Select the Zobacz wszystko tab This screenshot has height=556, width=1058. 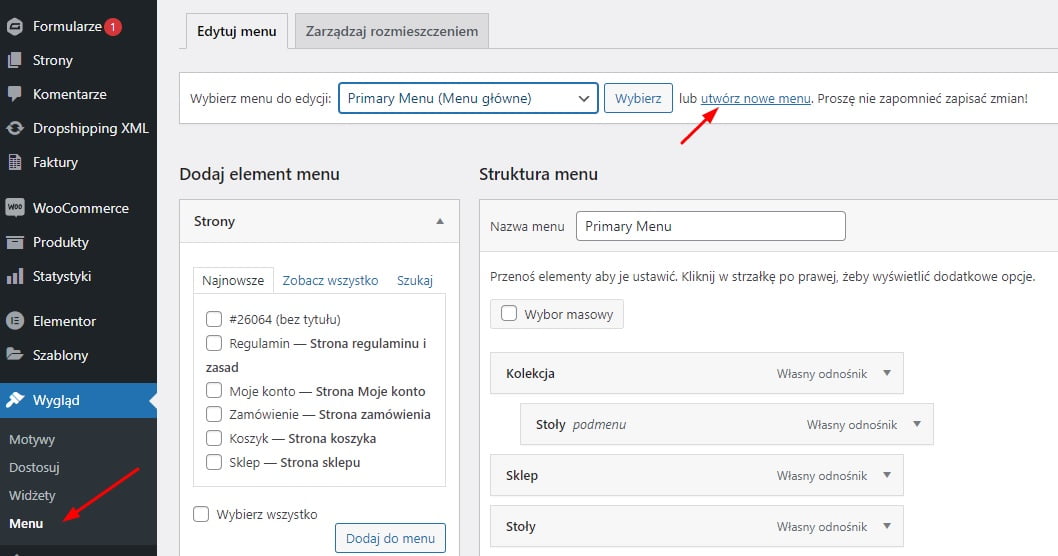coord(330,281)
